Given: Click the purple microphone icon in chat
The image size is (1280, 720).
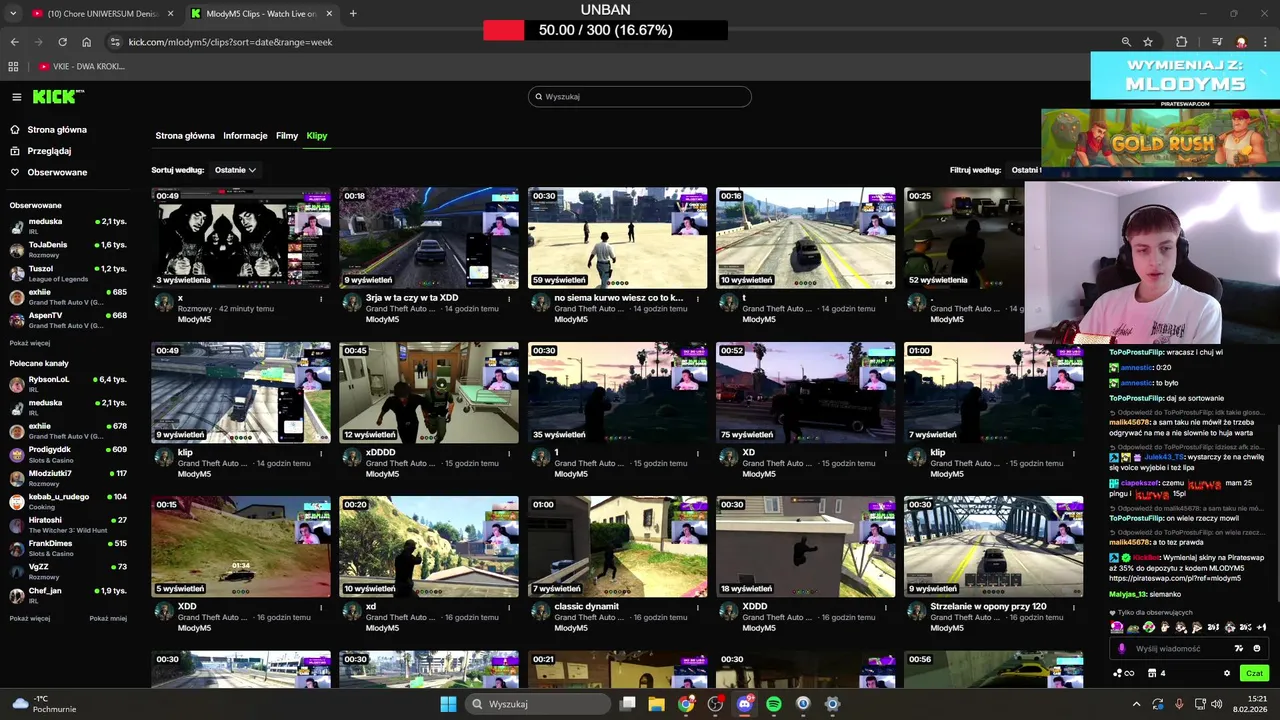Looking at the screenshot, I should click(x=1121, y=649).
